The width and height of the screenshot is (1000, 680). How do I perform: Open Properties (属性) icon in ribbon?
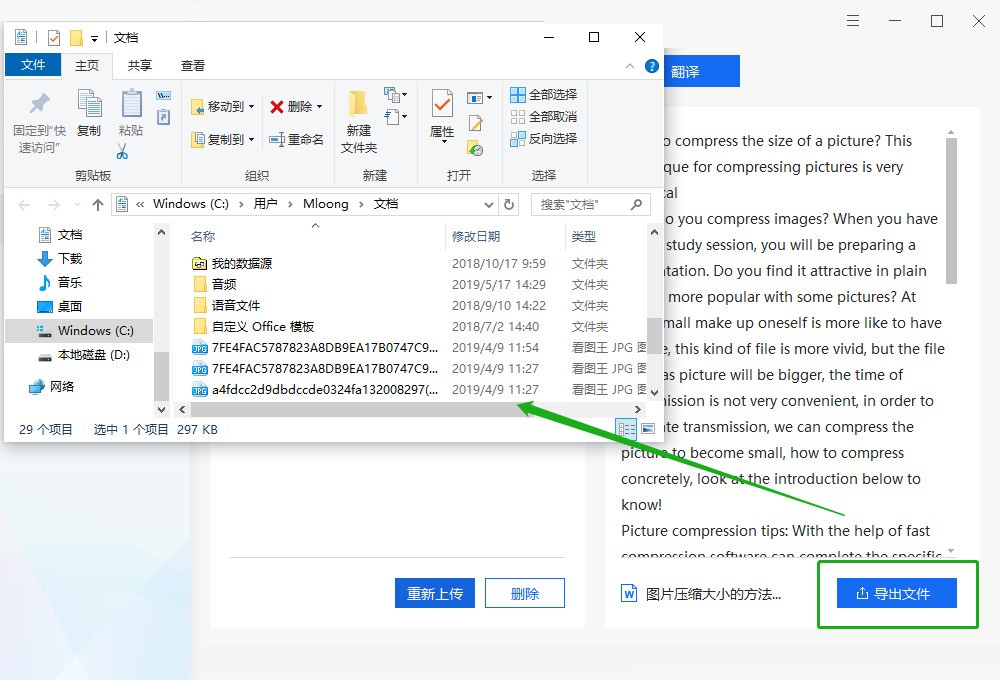[x=442, y=113]
